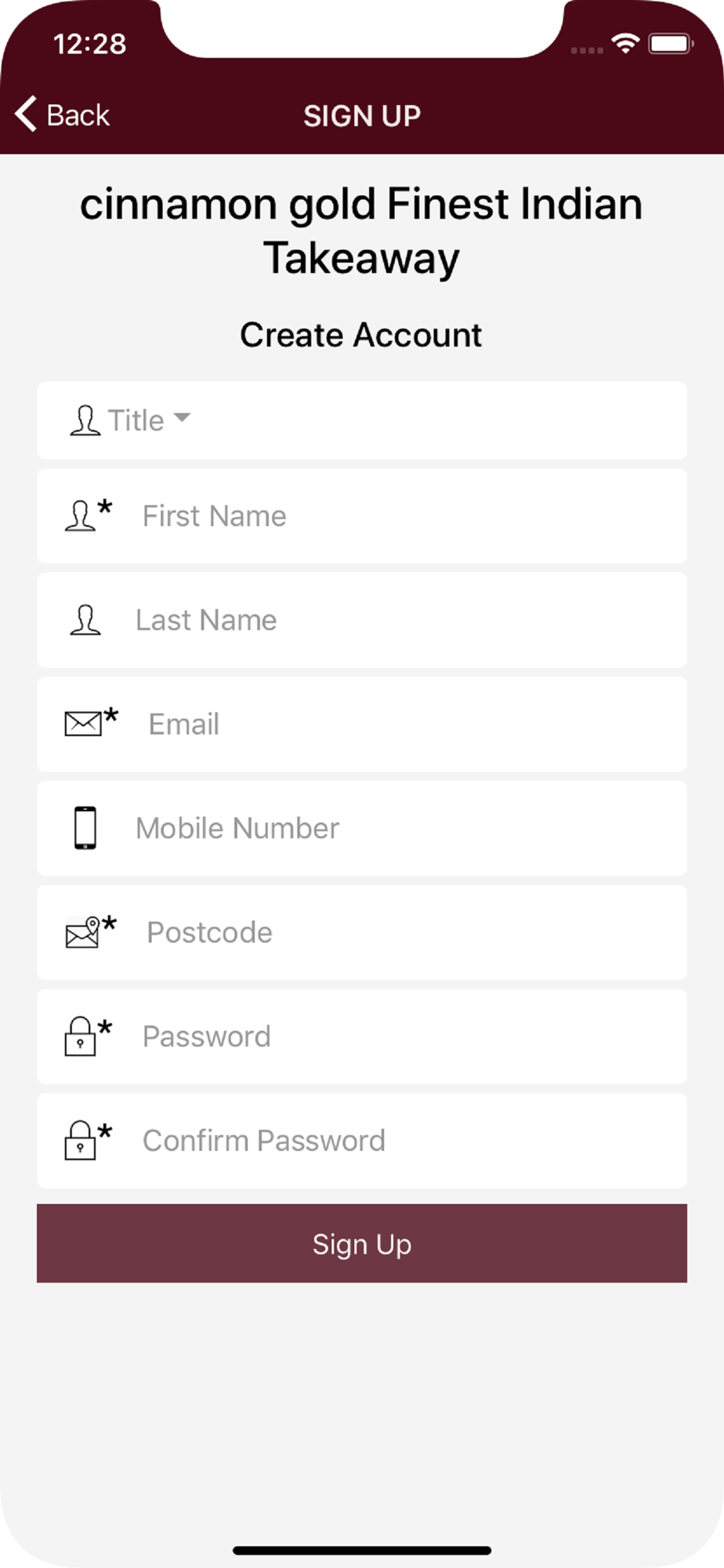Viewport: 724px width, 1568px height.
Task: Click the person icon beside Title
Action: pyautogui.click(x=85, y=420)
